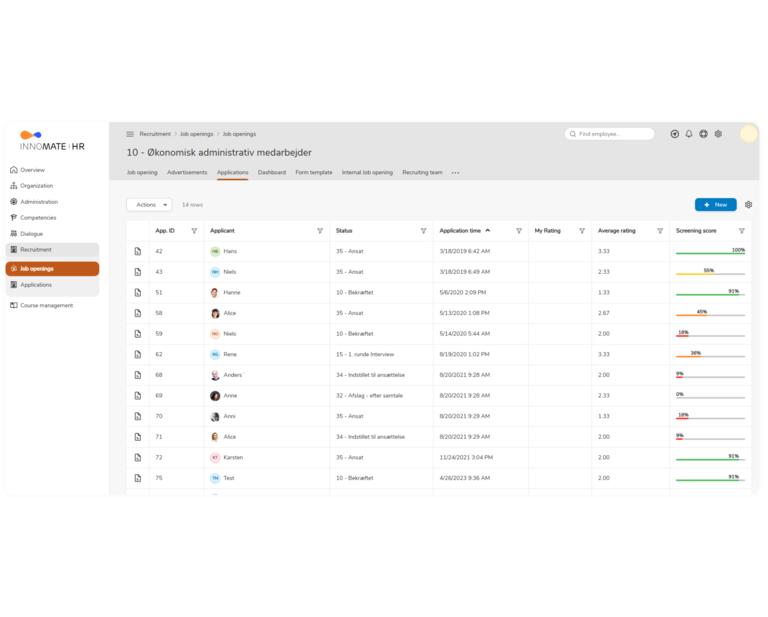Go to Course management in the sidebar
The image size is (768, 617).
click(x=46, y=305)
